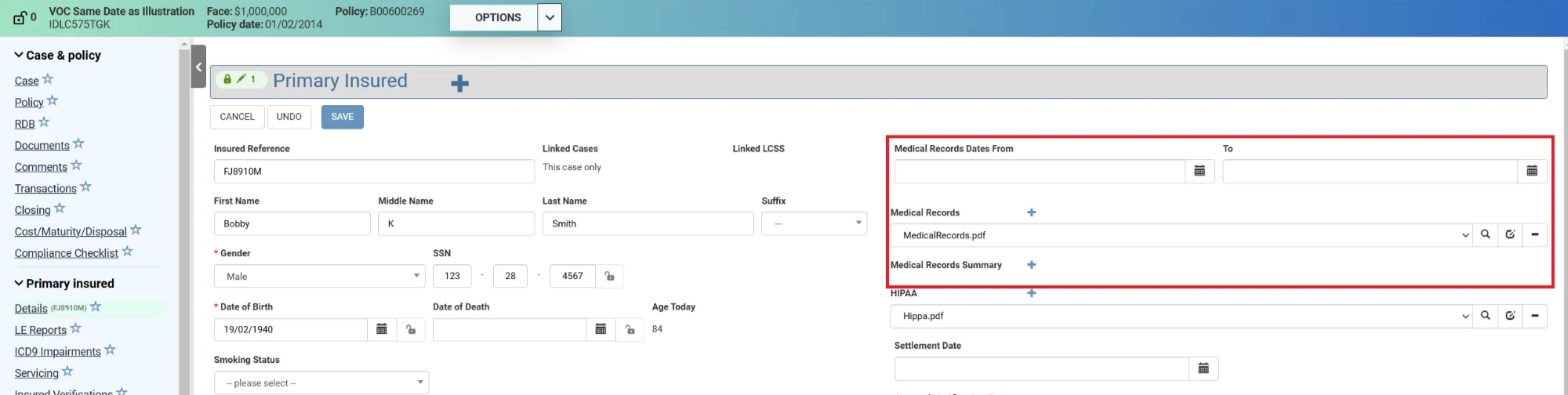This screenshot has height=395, width=1568.
Task: Open the Gender dropdown
Action: [x=319, y=276]
